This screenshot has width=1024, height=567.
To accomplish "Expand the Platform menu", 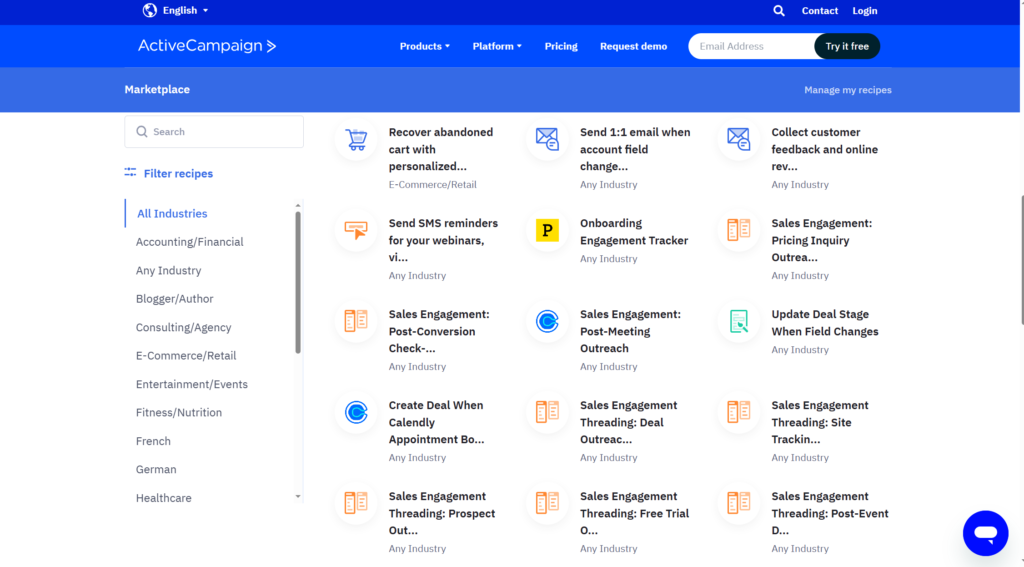I will click(497, 46).
